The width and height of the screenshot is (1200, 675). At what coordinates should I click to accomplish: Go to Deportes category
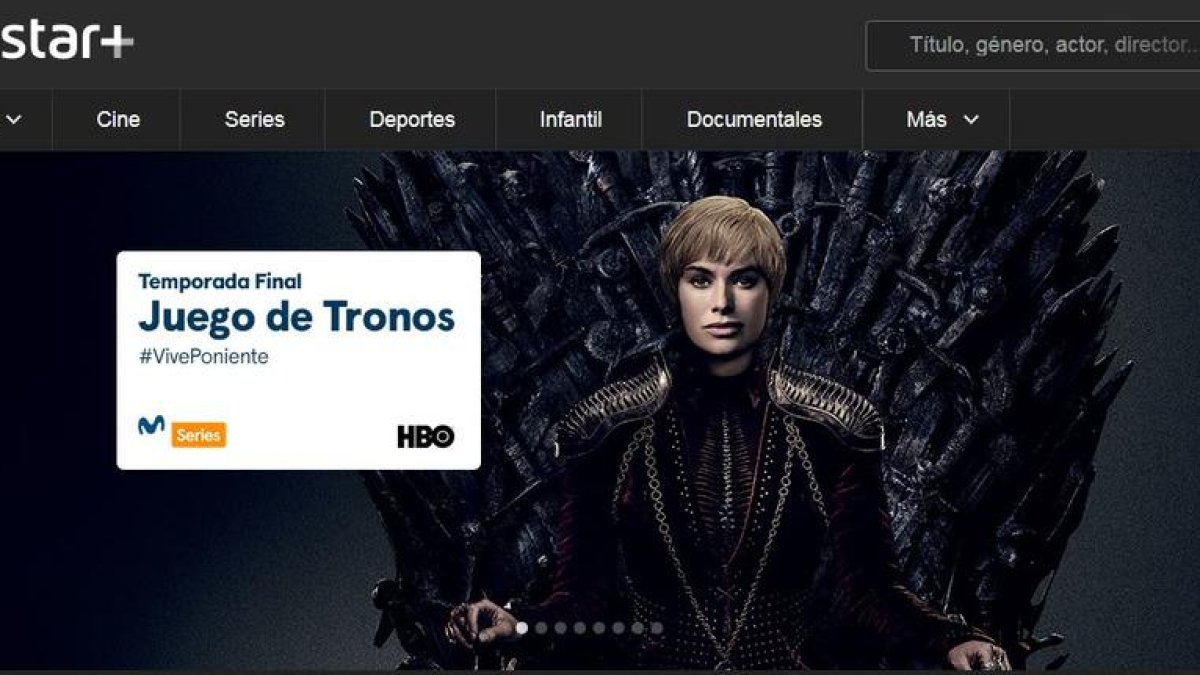[x=412, y=120]
